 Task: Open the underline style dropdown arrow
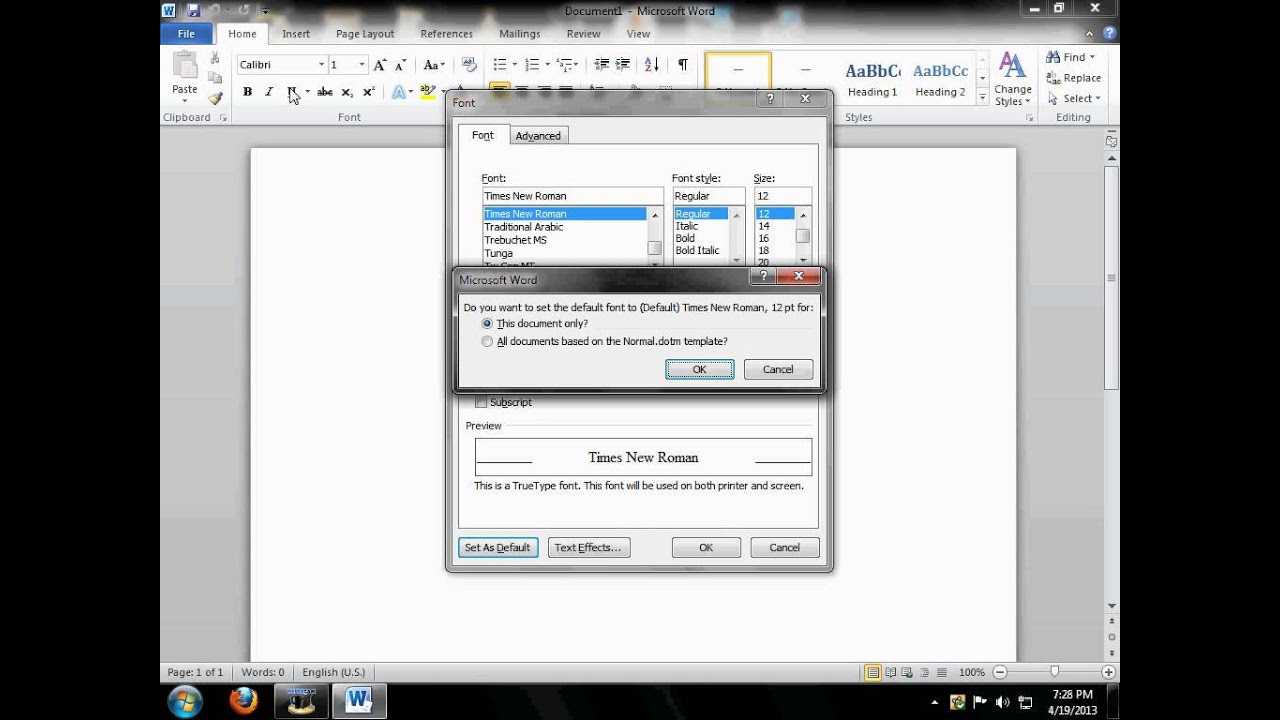click(x=307, y=92)
